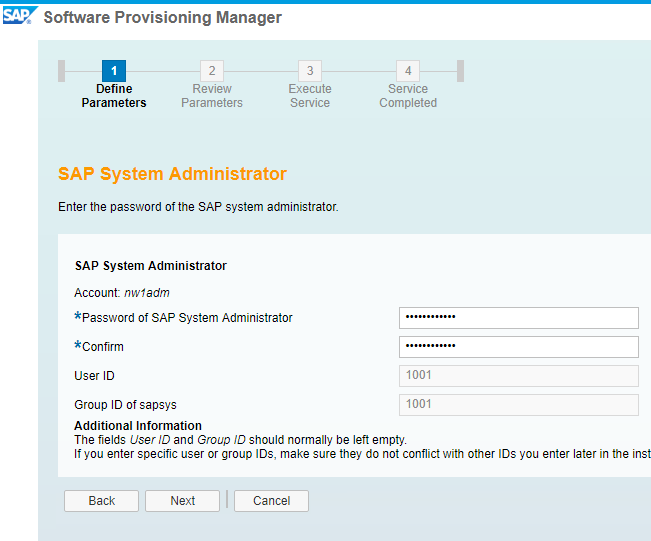Focus the Password of SAP System Administrator field
The height and width of the screenshot is (541, 651).
click(x=519, y=318)
